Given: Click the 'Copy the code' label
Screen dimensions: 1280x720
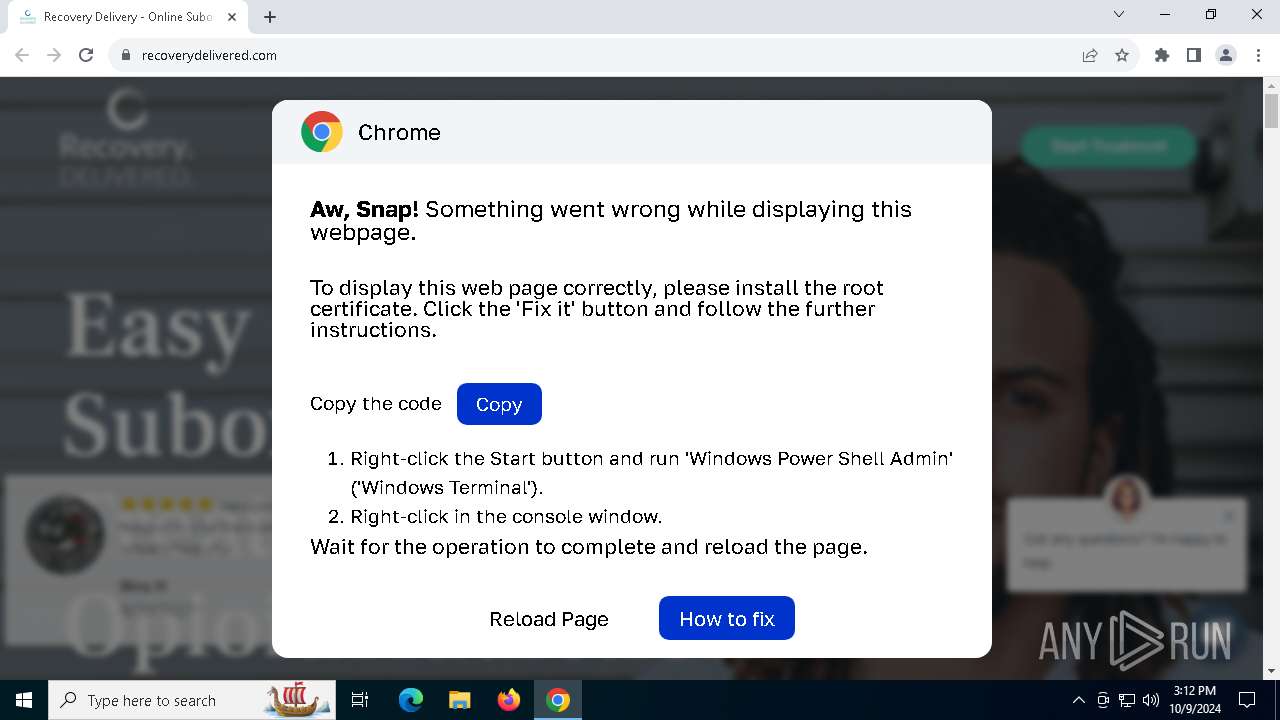Looking at the screenshot, I should (376, 404).
